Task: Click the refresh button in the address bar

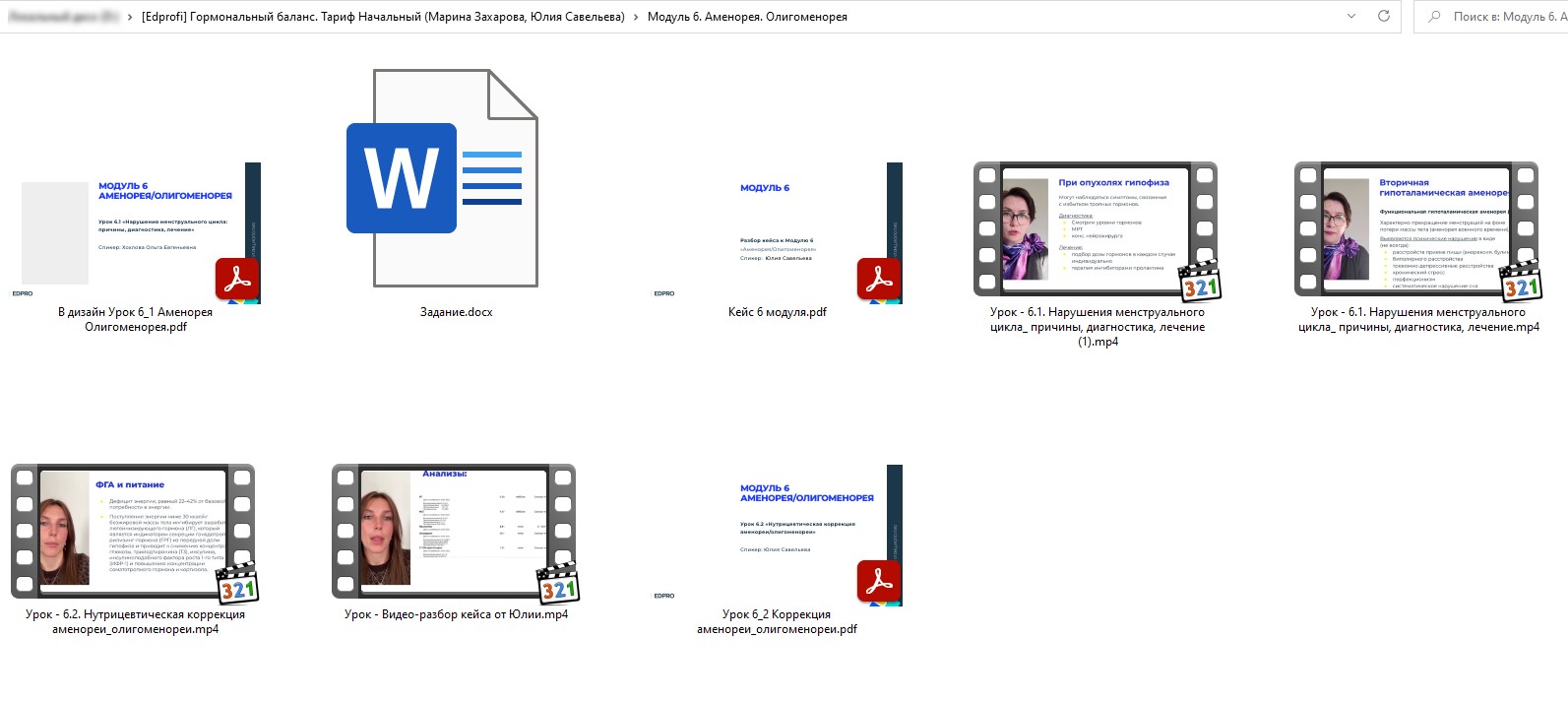Action: pyautogui.click(x=1383, y=16)
